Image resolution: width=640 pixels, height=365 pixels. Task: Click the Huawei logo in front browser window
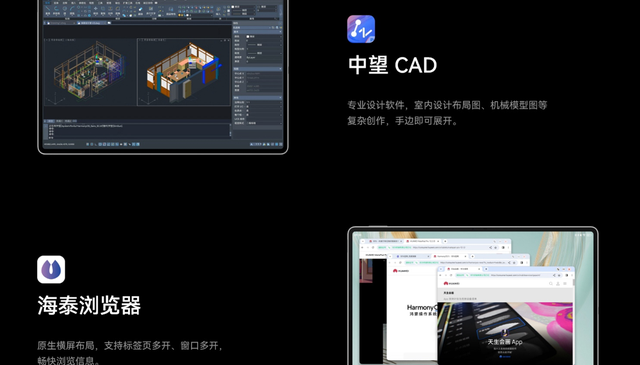(451, 283)
